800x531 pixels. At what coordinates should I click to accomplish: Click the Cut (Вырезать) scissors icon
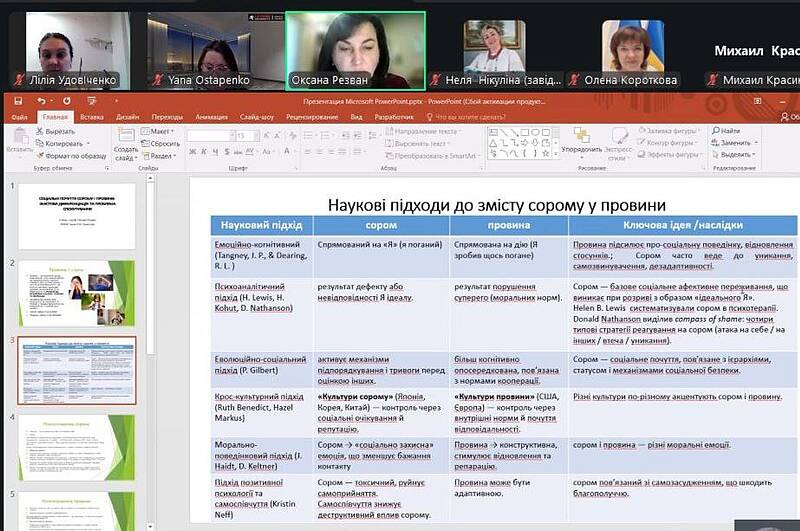point(39,131)
